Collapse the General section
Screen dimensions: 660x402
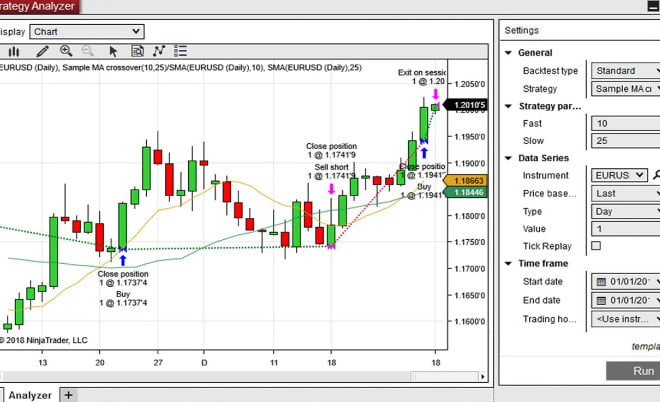point(508,53)
